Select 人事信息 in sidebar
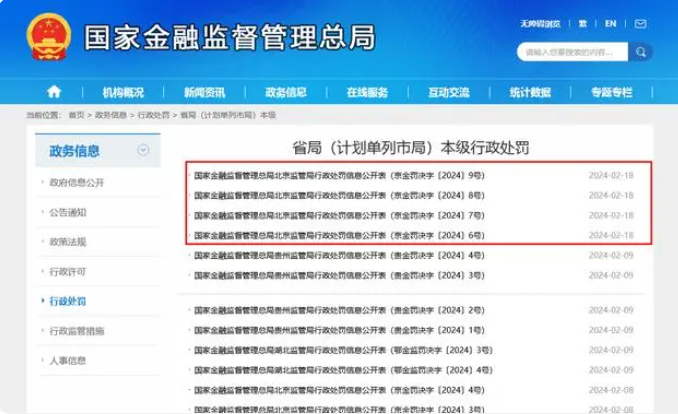The height and width of the screenshot is (414, 678). pos(68,360)
